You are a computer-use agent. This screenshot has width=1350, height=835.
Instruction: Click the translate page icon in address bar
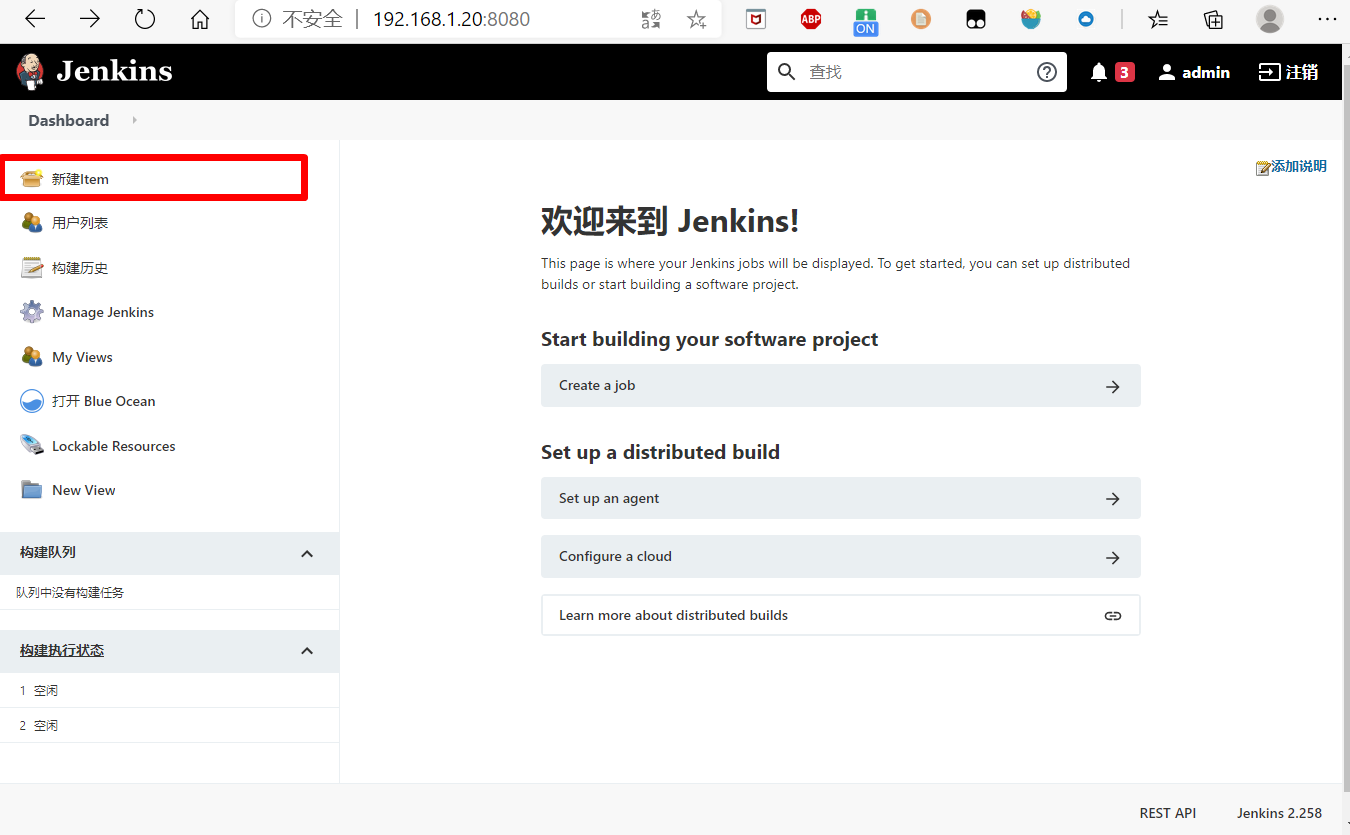pos(651,19)
